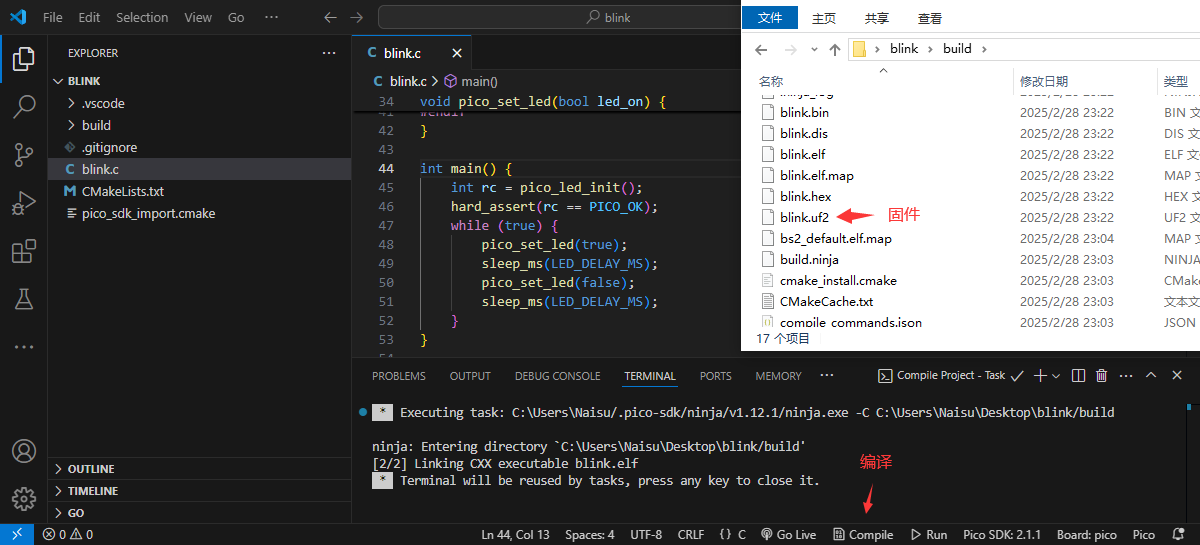
Task: Sort by 修改日期 column header
Action: pyautogui.click(x=1043, y=81)
